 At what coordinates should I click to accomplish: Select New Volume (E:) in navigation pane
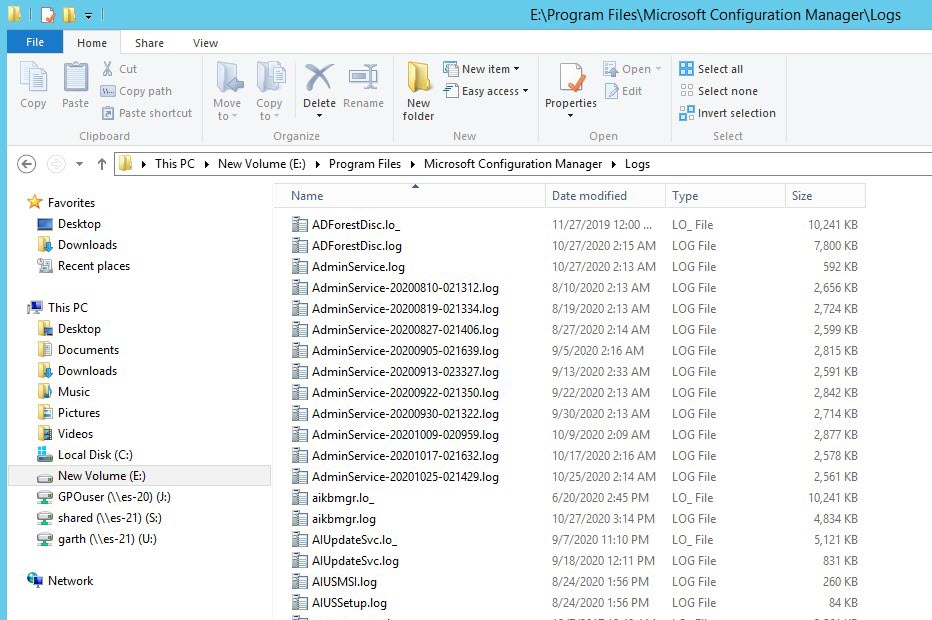pyautogui.click(x=140, y=476)
